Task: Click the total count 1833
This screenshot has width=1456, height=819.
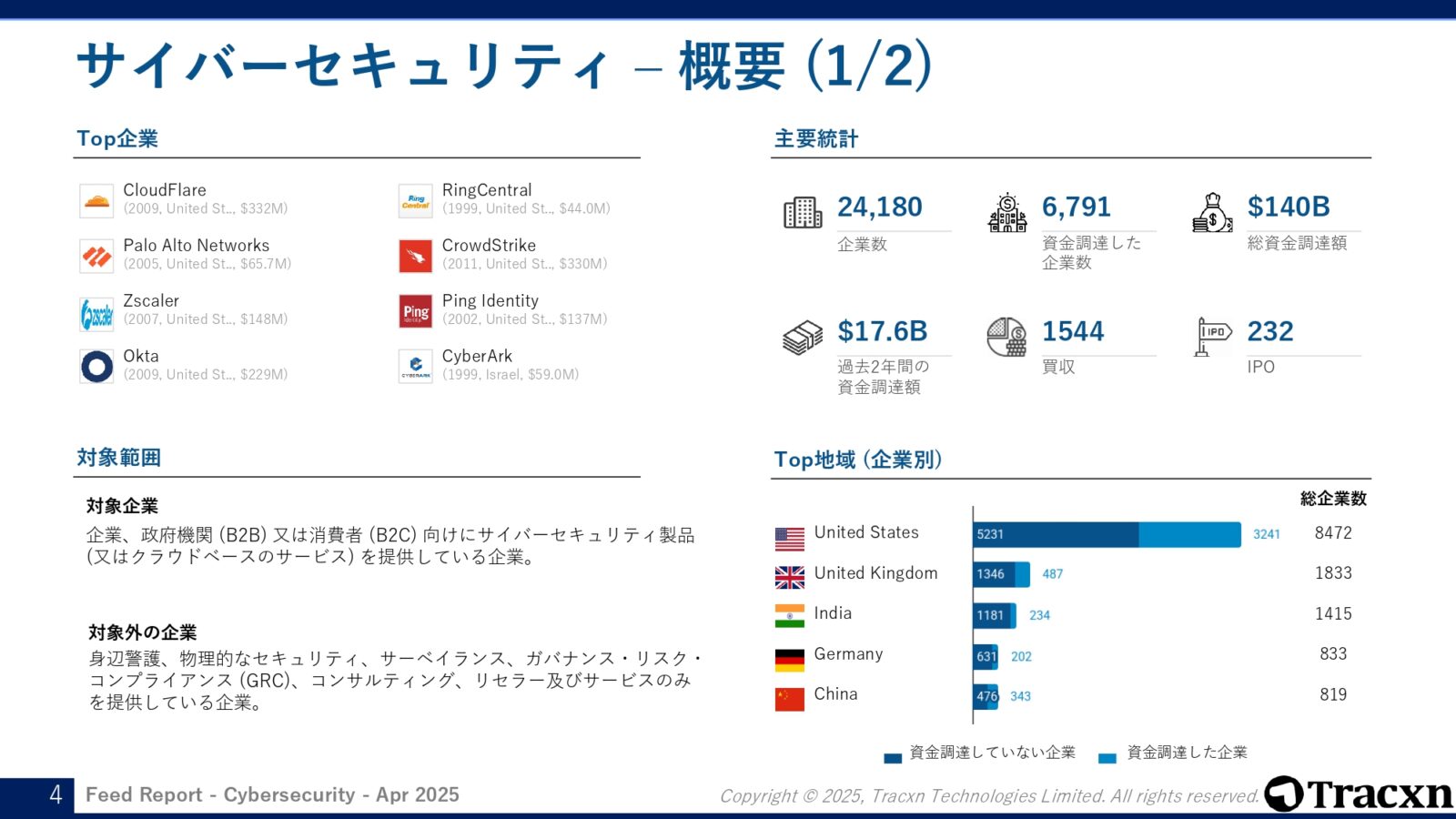Action: click(1333, 573)
